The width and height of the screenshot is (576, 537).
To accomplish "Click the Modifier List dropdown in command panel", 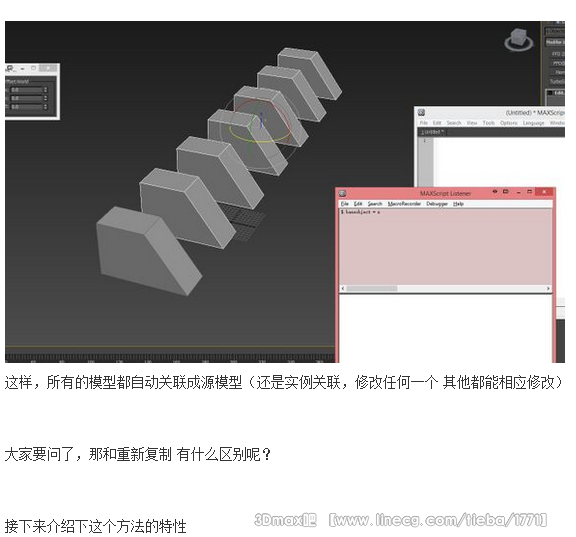I will (x=555, y=42).
